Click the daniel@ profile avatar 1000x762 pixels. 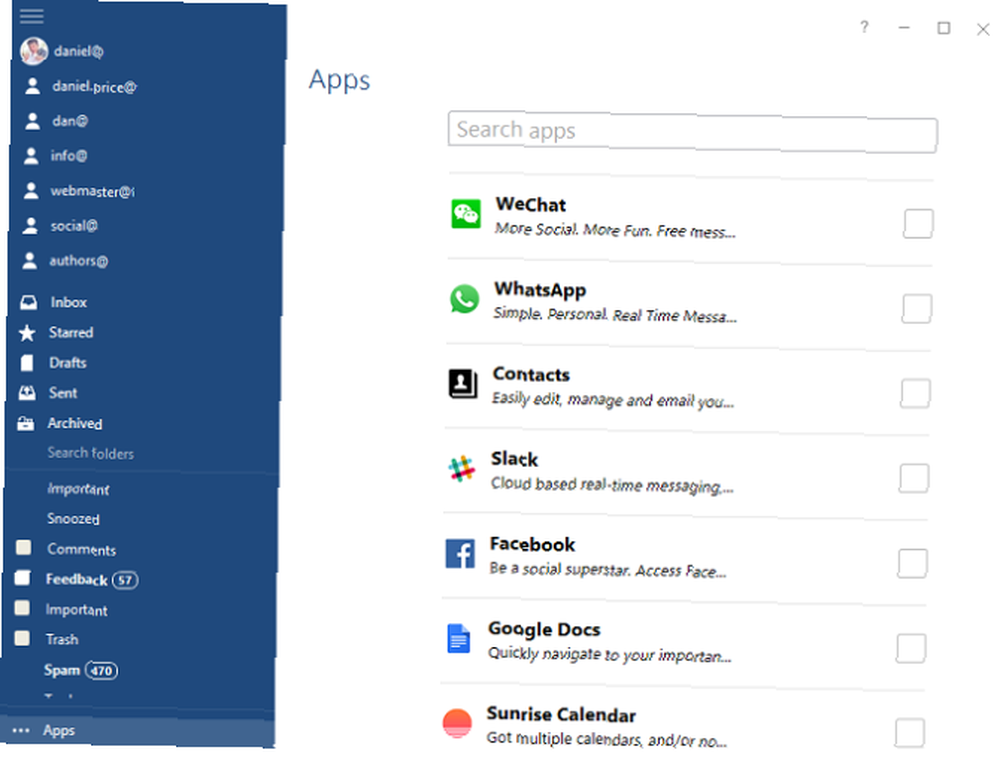click(34, 51)
